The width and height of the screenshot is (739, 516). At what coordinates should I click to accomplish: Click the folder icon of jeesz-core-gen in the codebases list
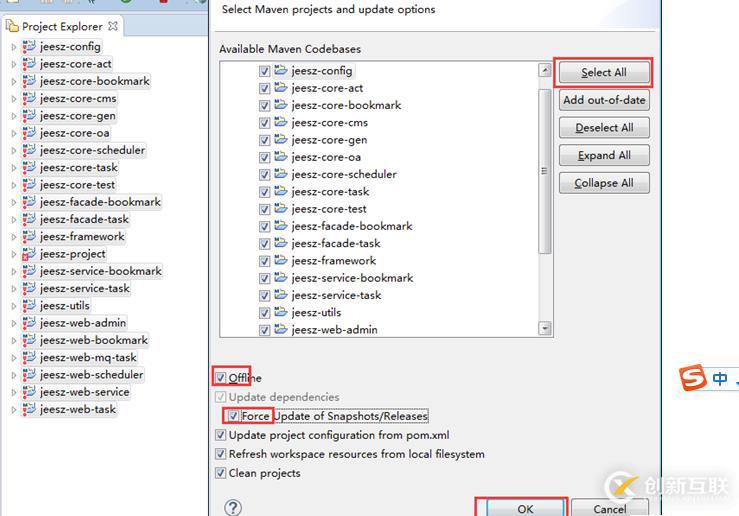coord(281,139)
